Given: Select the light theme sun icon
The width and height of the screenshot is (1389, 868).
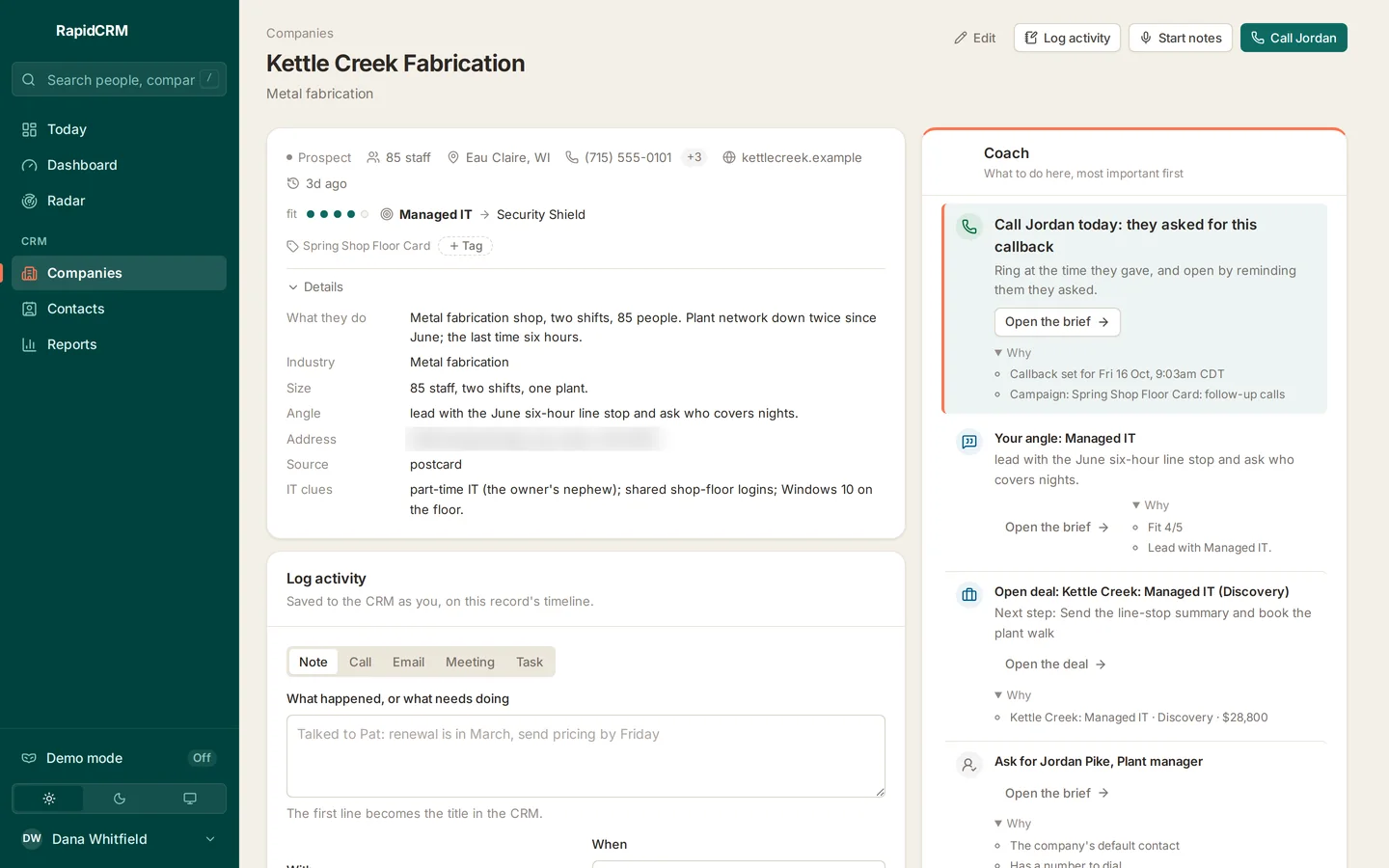Looking at the screenshot, I should pyautogui.click(x=49, y=799).
